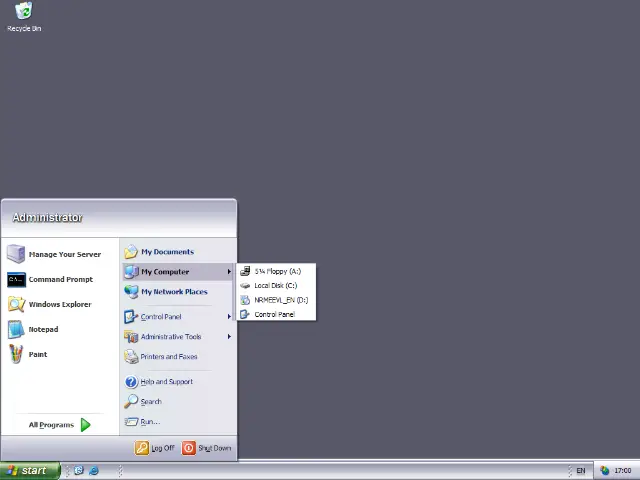640x480 pixels.
Task: Click the Show Desktop quick launch icon
Action: click(x=78, y=471)
